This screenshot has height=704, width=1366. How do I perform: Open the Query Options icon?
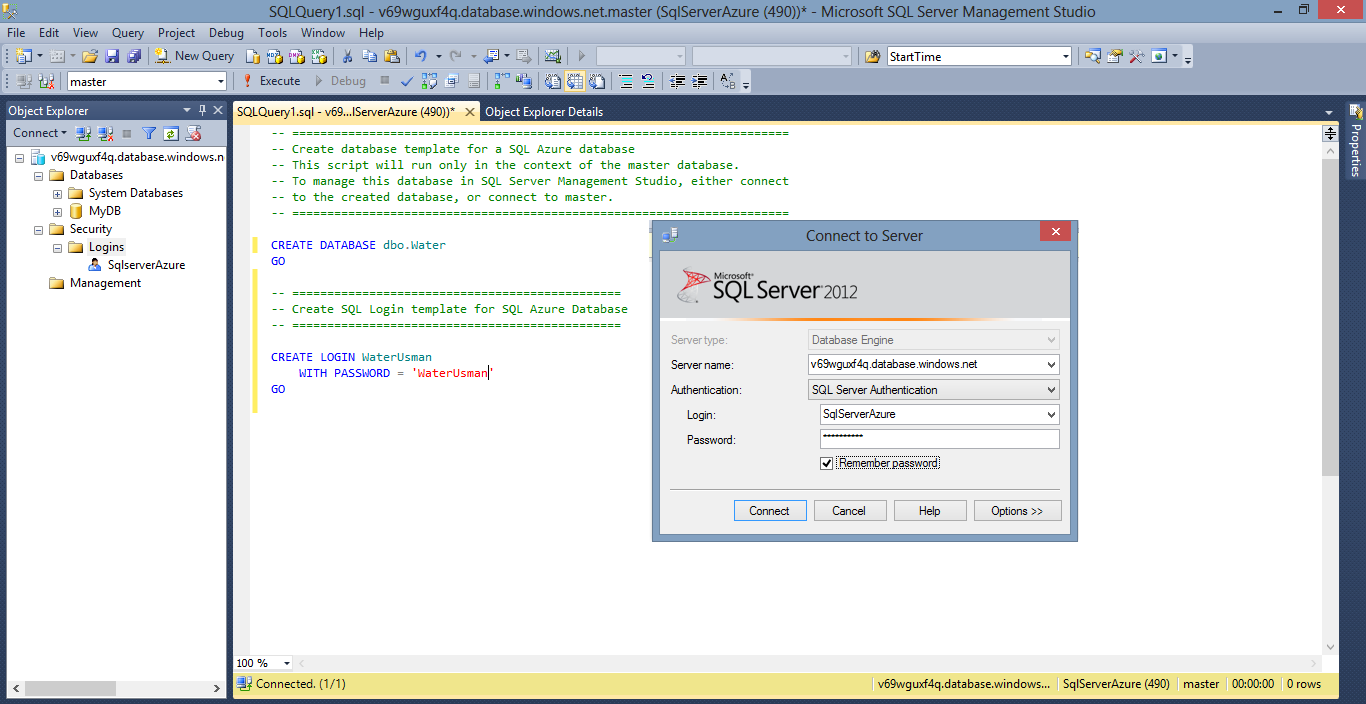tap(451, 81)
